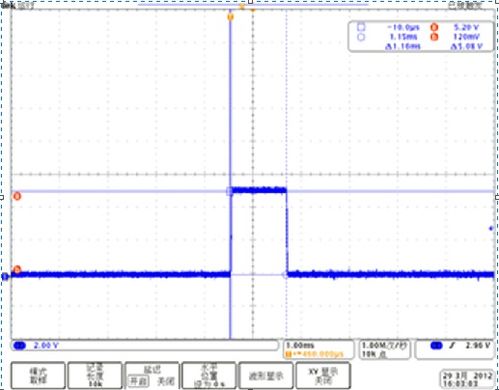The width and height of the screenshot is (499, 390).
Task: Open the 波形显示 waveform display menu
Action: point(266,375)
